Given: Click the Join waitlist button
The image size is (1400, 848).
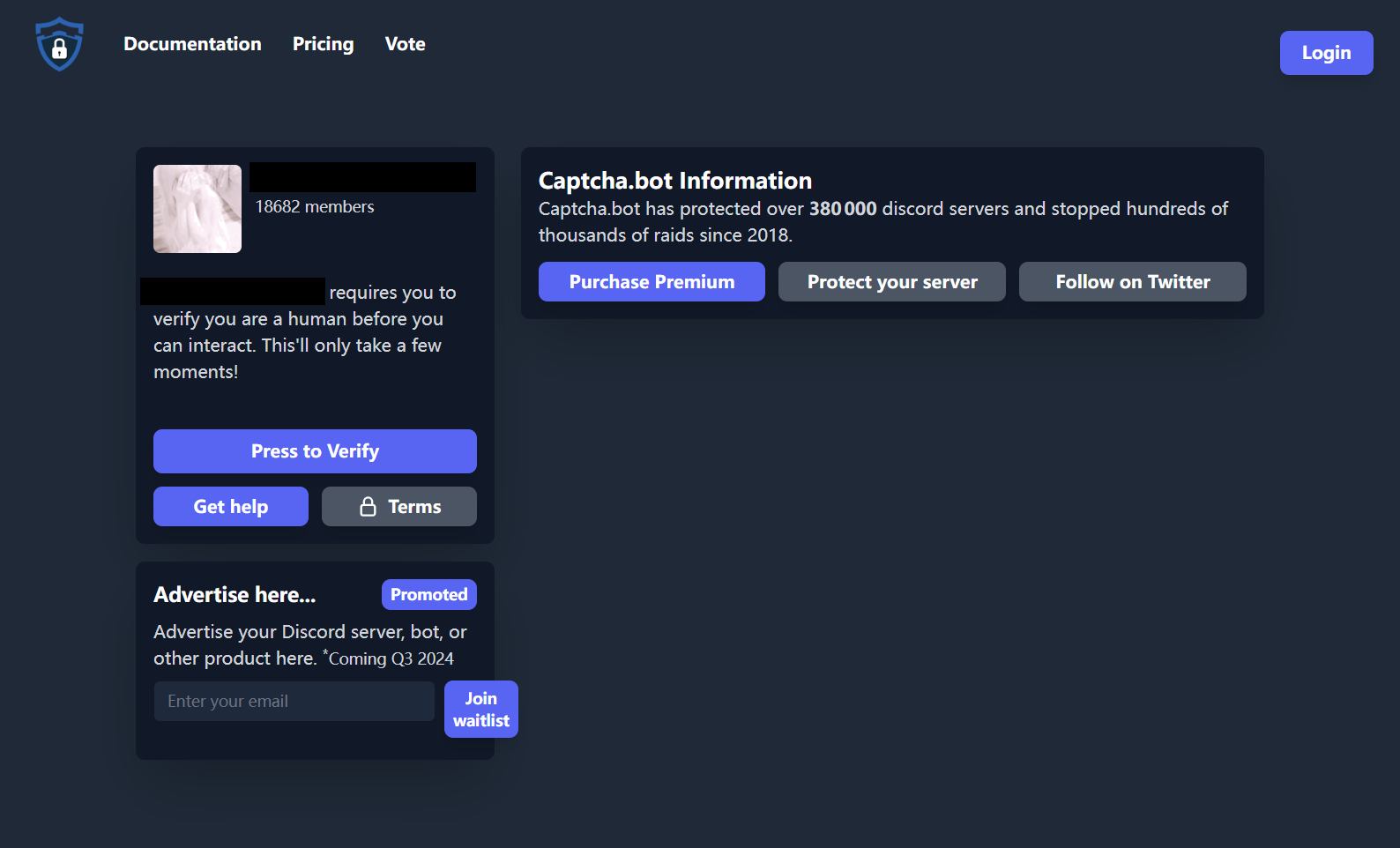Looking at the screenshot, I should [x=481, y=710].
